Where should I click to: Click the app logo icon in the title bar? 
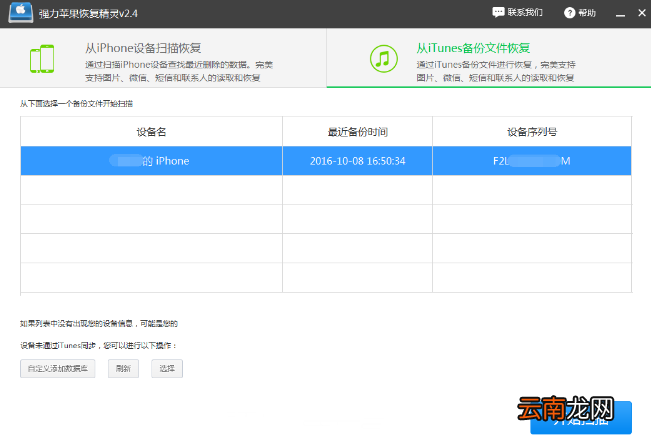click(x=20, y=12)
